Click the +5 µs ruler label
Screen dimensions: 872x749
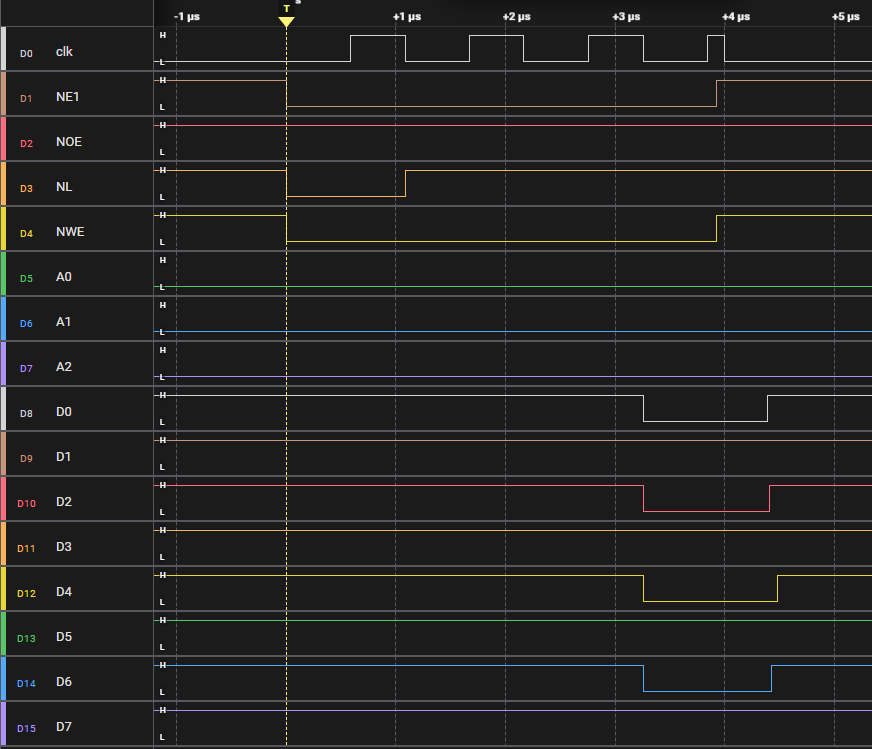pos(846,17)
